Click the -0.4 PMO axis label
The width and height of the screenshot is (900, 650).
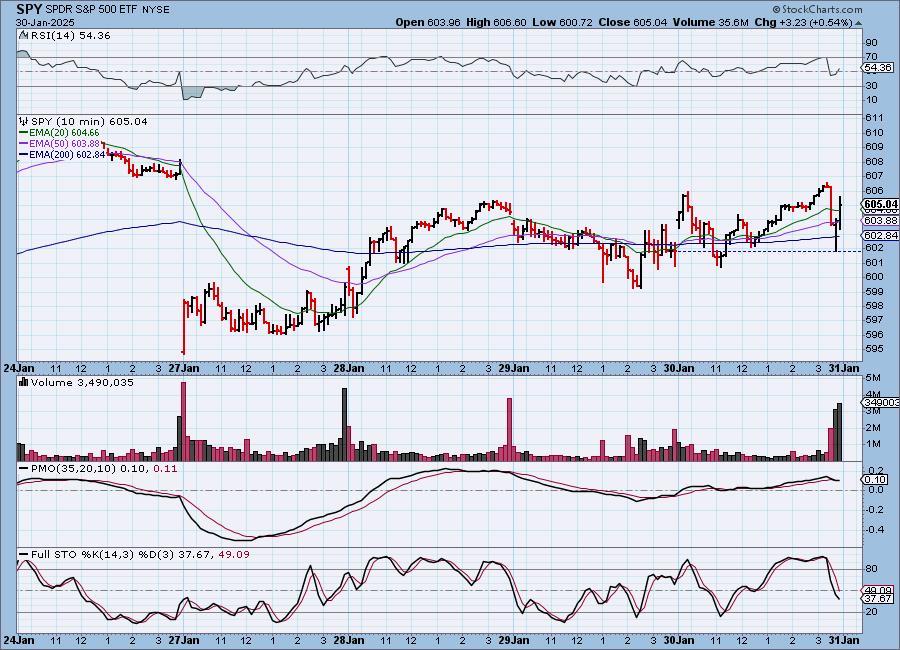coord(875,529)
